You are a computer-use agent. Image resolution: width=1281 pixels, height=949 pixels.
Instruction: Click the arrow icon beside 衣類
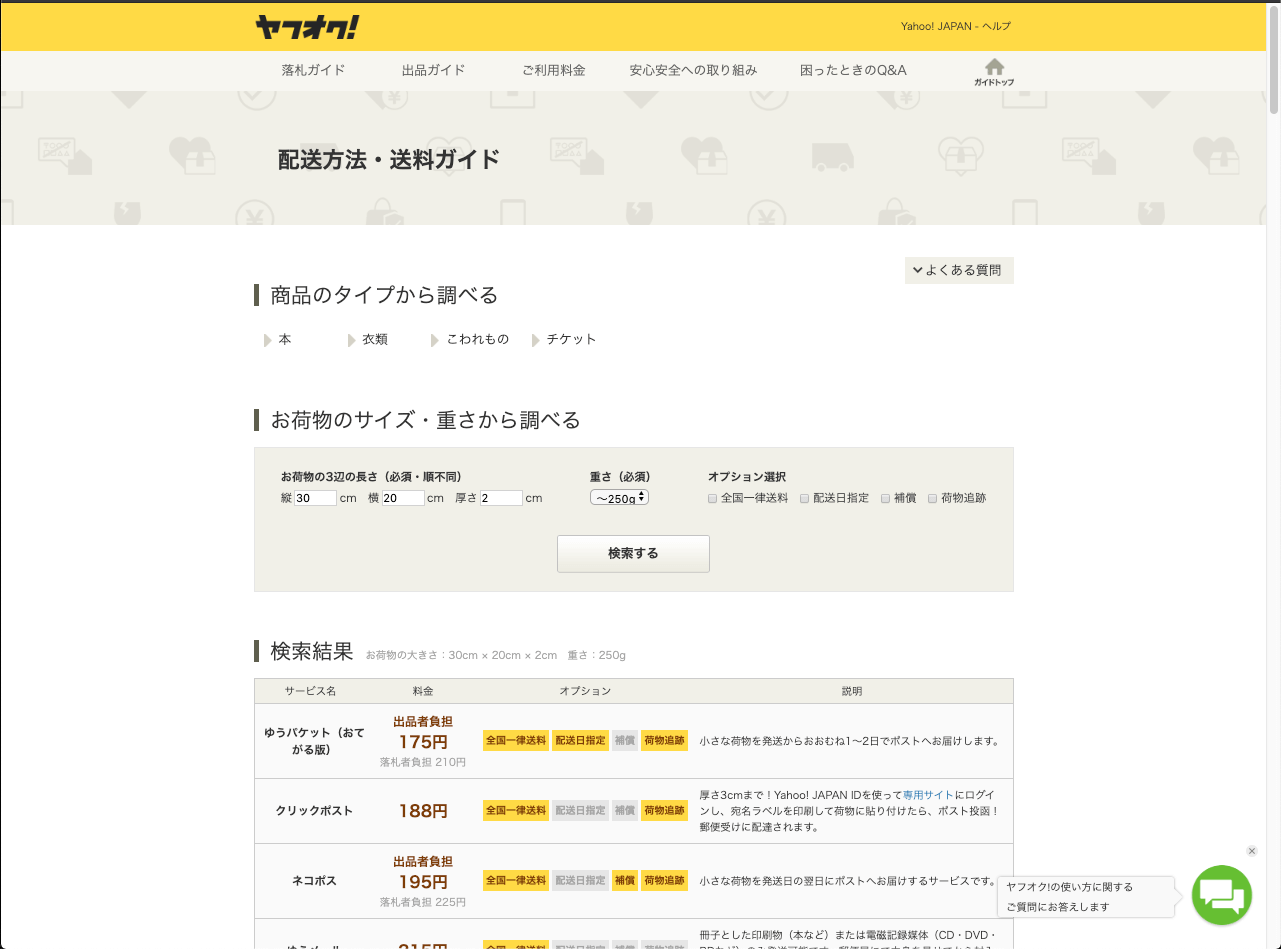[351, 340]
